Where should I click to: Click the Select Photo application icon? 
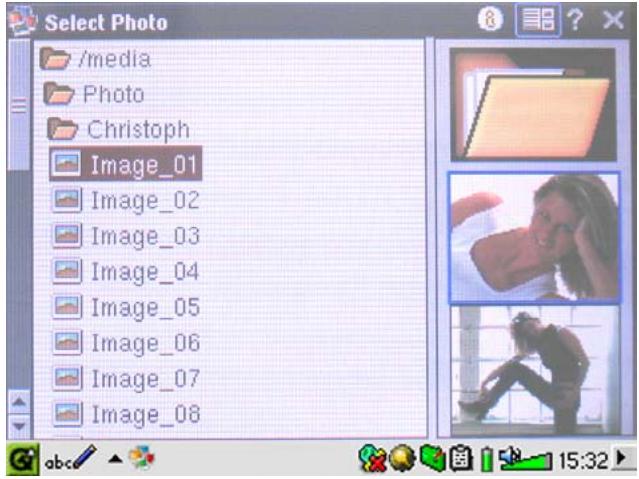pyautogui.click(x=23, y=21)
